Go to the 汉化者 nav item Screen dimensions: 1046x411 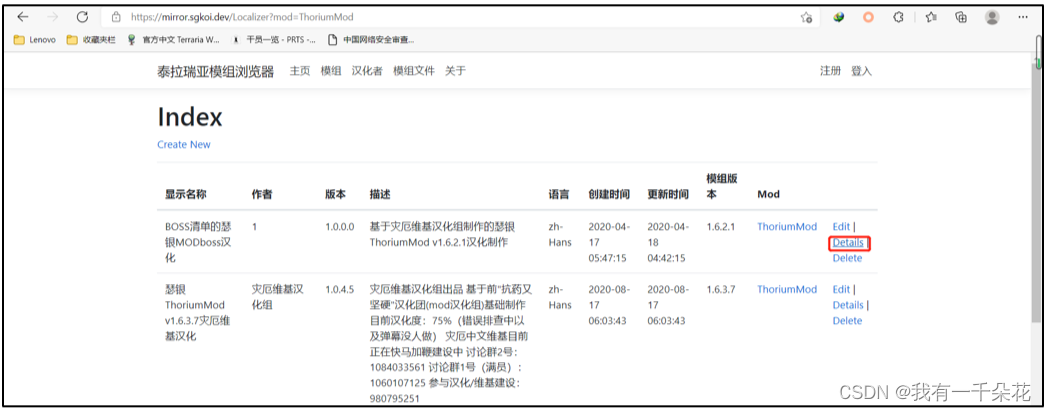pos(367,71)
